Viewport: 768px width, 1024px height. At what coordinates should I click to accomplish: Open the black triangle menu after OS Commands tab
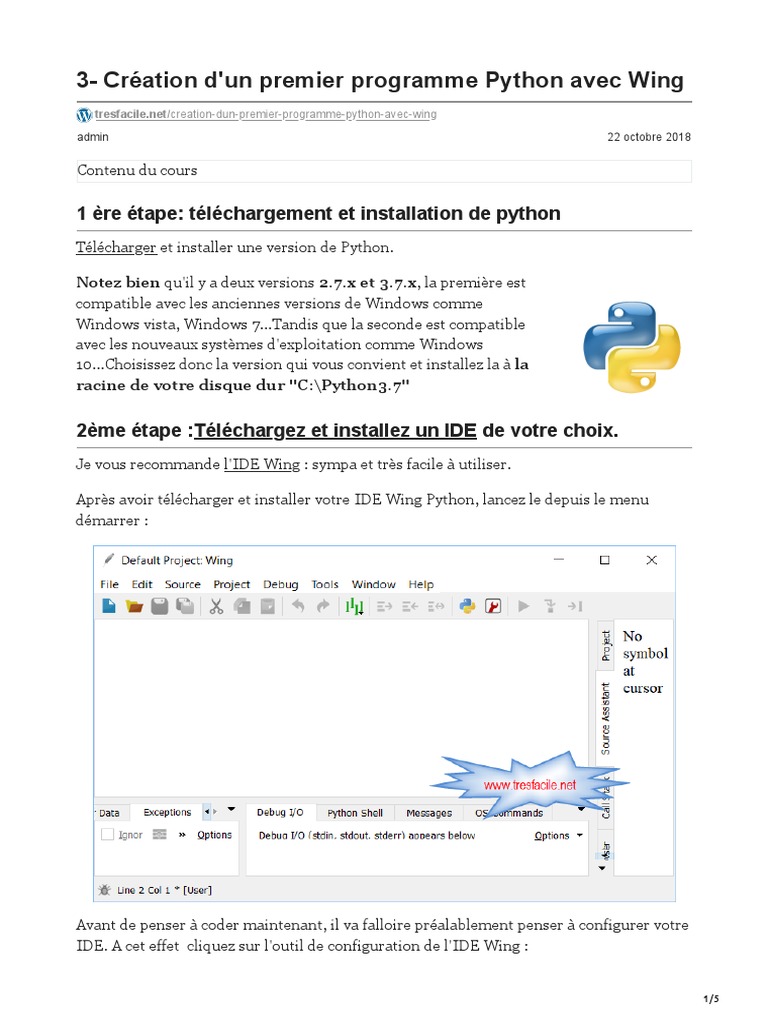coord(581,809)
